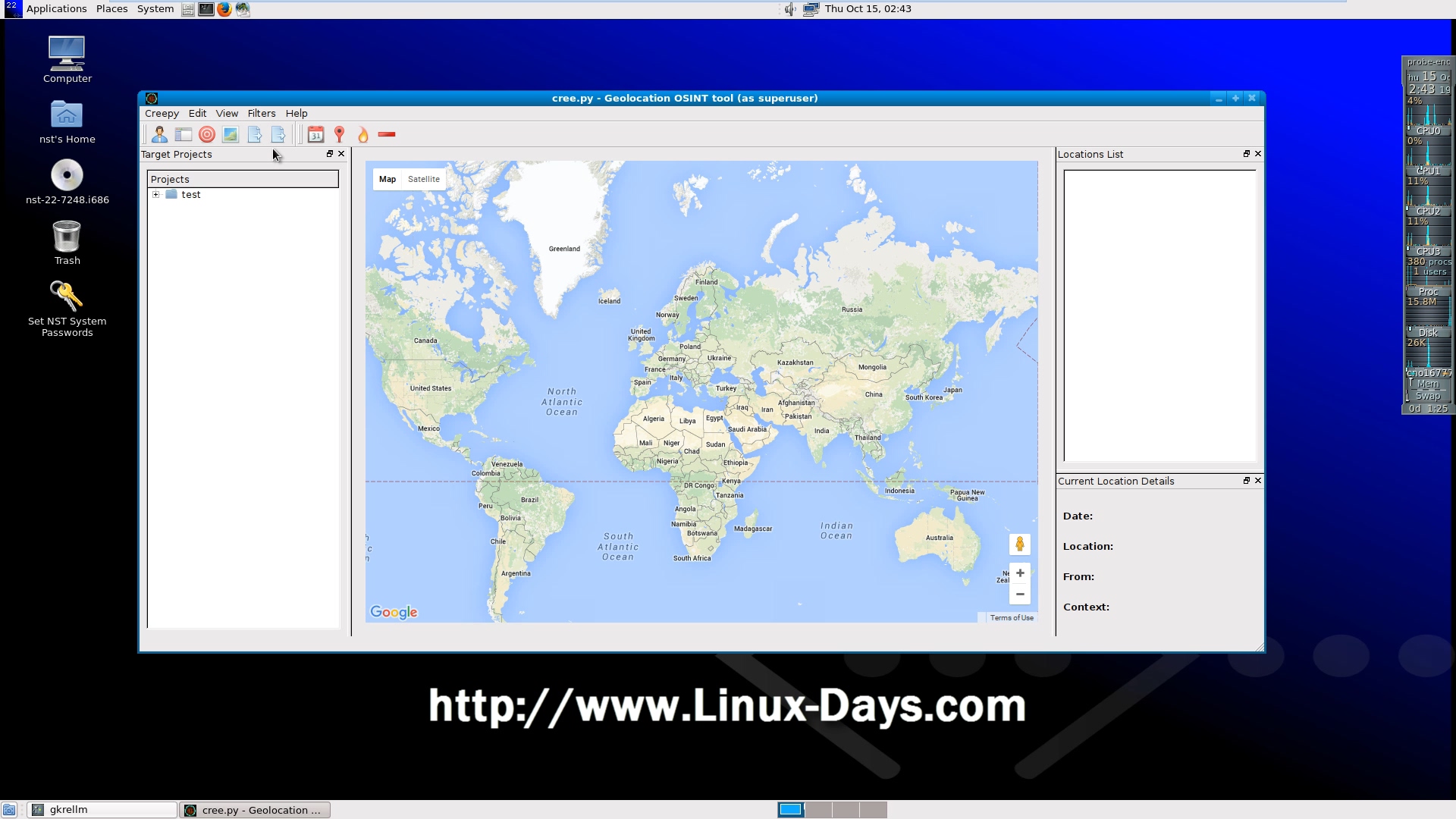Select the test project folder
1456x819 pixels.
(x=184, y=194)
